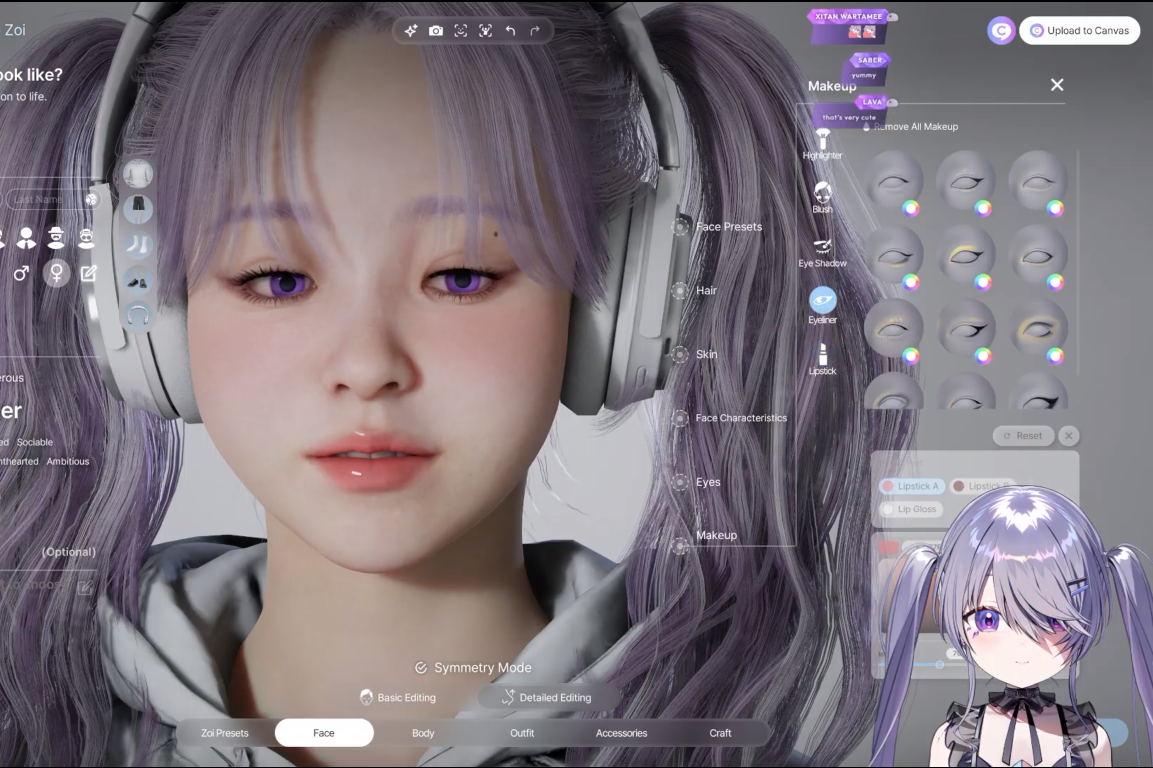Open the Outfit tab
This screenshot has height=768, width=1153.
(522, 733)
